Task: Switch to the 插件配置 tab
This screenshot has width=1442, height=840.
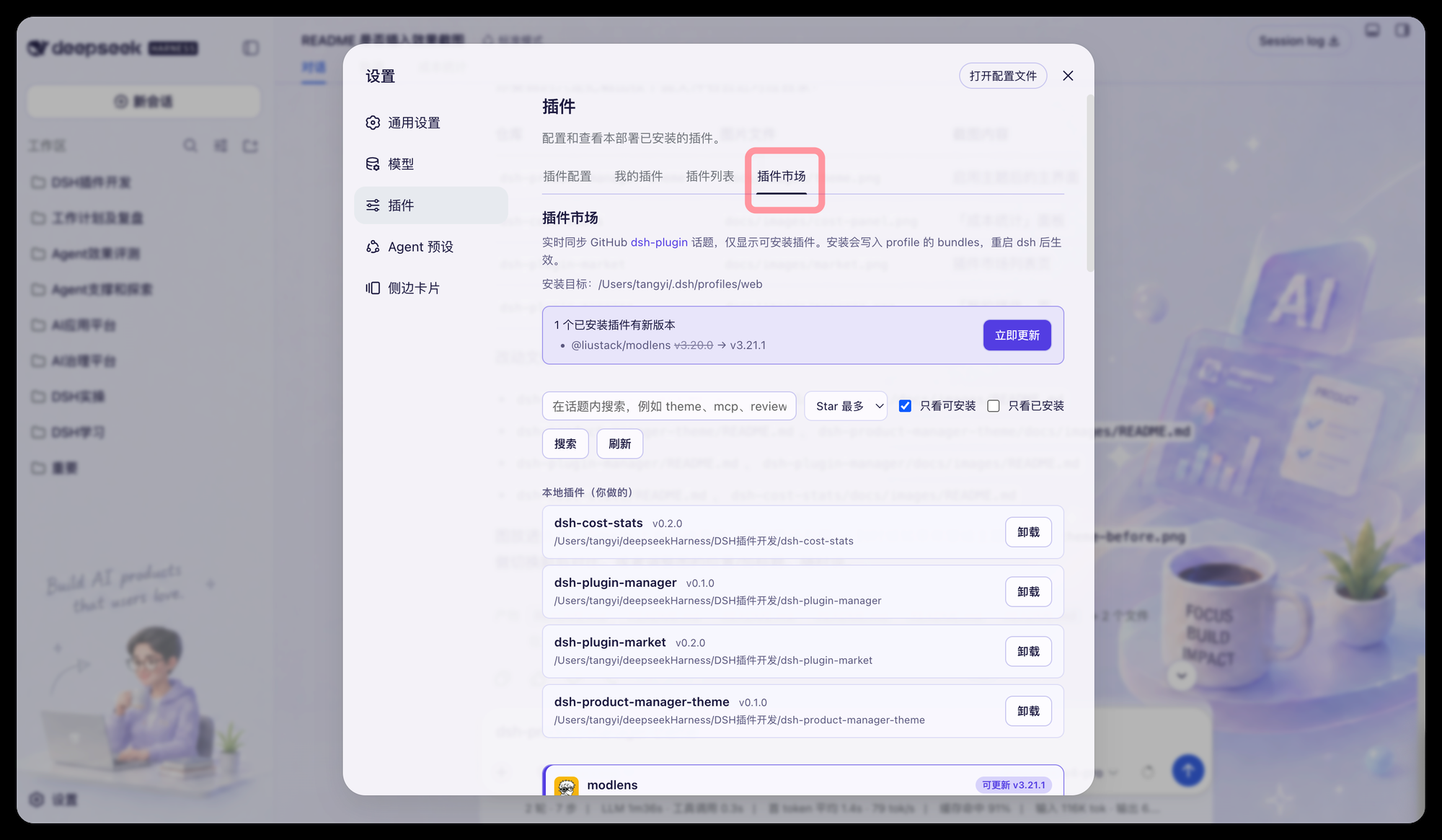Action: pyautogui.click(x=567, y=176)
